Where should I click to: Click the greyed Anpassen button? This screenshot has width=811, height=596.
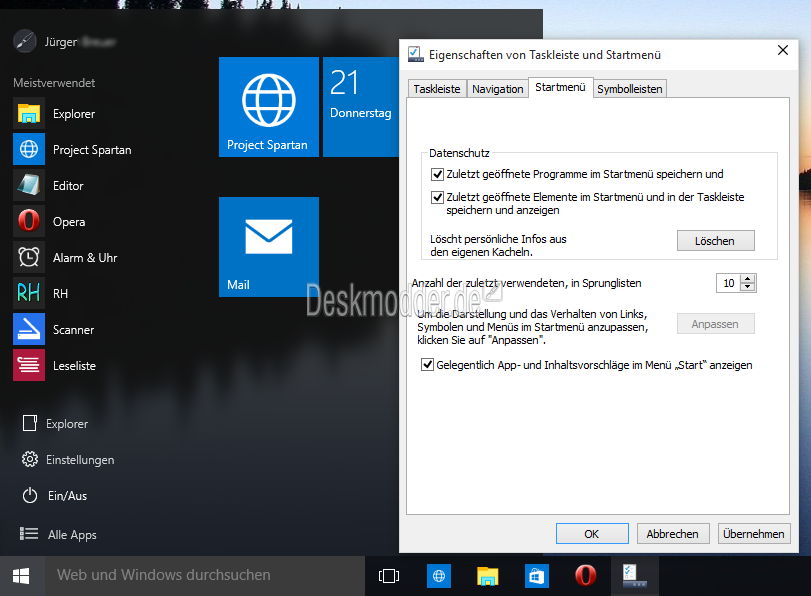tap(715, 324)
